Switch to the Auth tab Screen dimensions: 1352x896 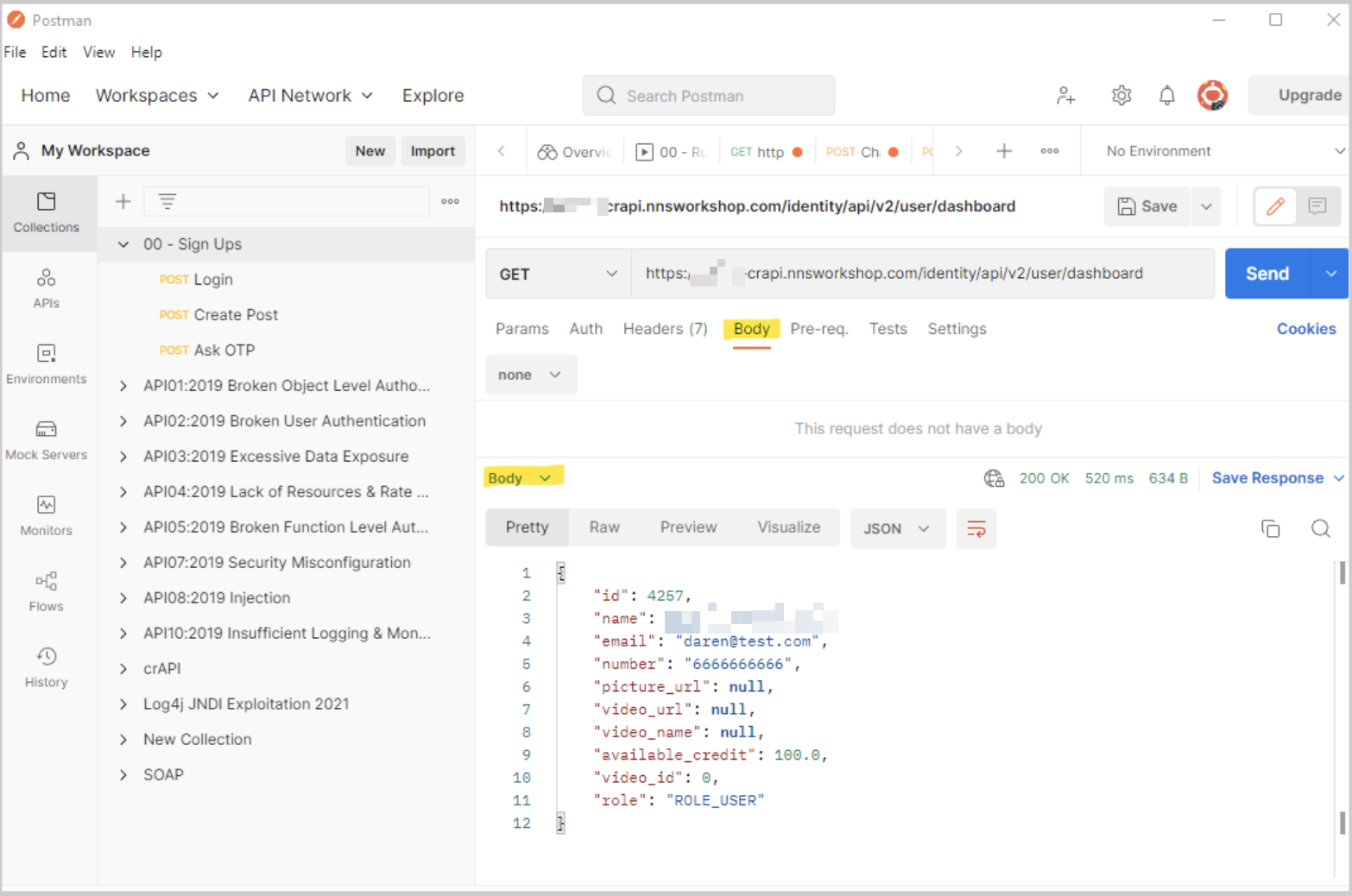click(x=586, y=329)
